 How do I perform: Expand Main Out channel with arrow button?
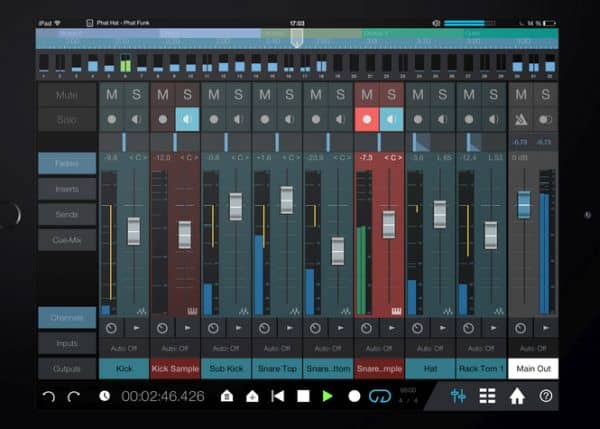click(546, 328)
